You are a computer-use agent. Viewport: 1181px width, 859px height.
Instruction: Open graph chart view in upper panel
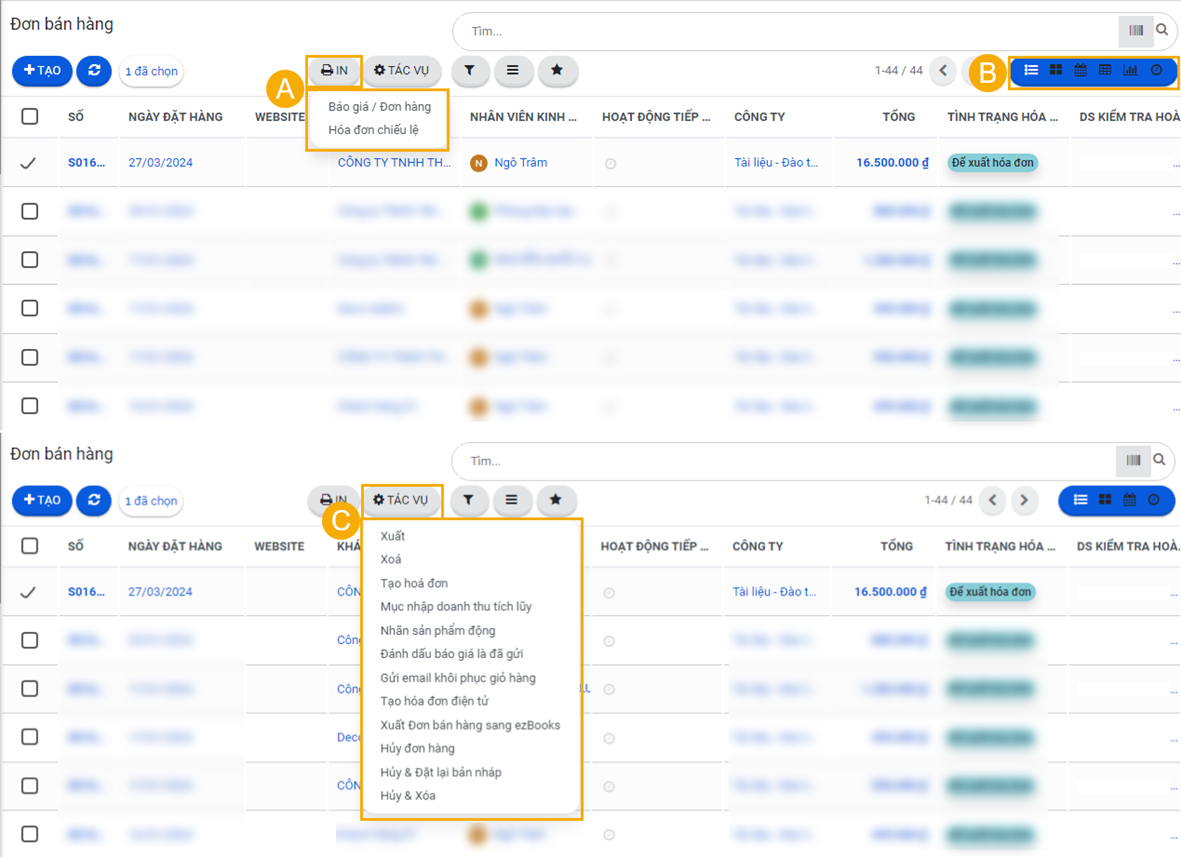coord(1131,70)
